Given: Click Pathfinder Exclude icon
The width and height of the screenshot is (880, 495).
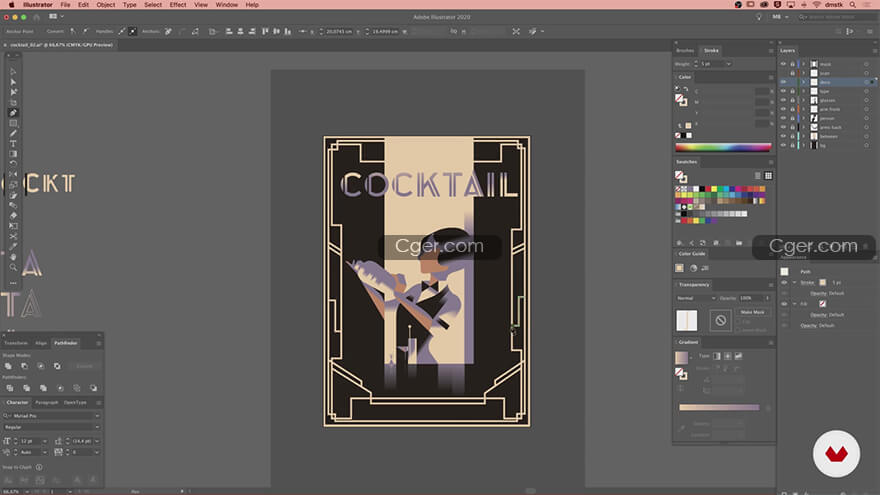Looking at the screenshot, I should (x=57, y=366).
